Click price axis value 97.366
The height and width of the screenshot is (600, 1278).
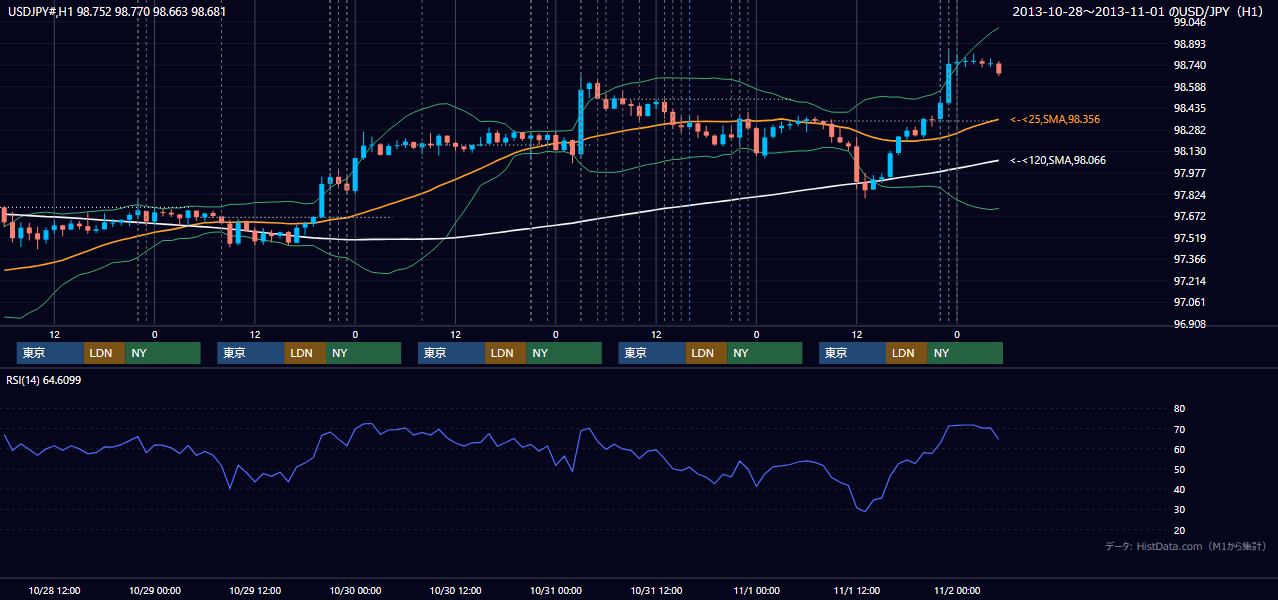1192,259
